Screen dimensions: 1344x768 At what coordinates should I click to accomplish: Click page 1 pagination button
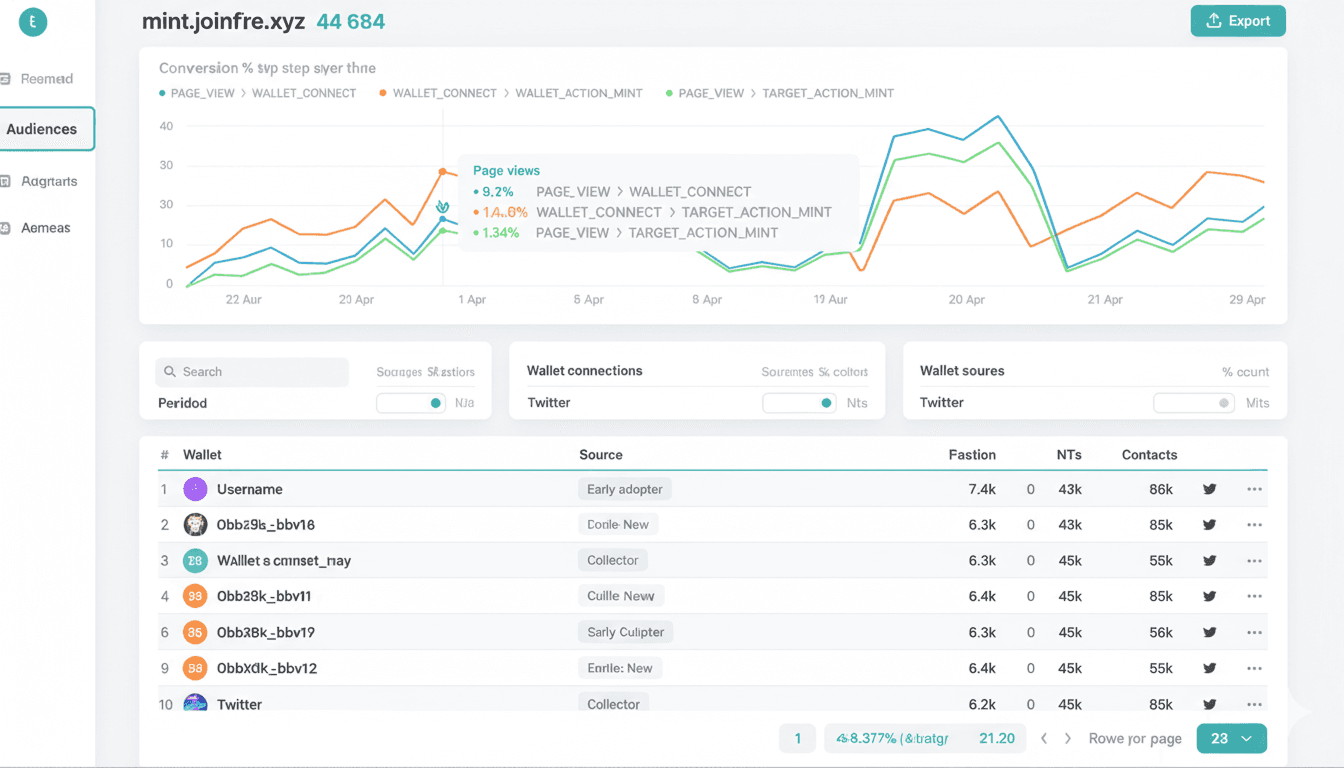(x=797, y=738)
